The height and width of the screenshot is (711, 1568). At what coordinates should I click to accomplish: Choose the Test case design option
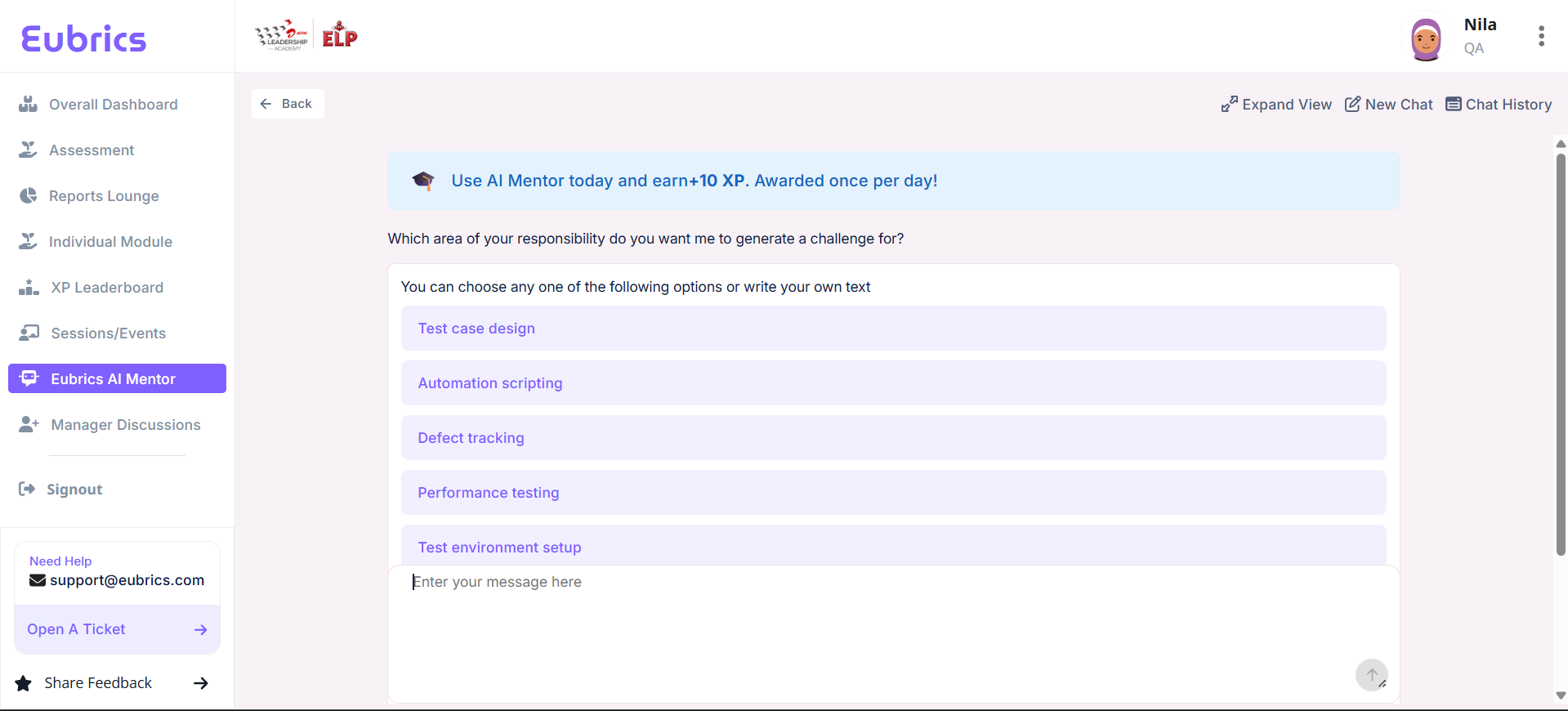coord(893,329)
